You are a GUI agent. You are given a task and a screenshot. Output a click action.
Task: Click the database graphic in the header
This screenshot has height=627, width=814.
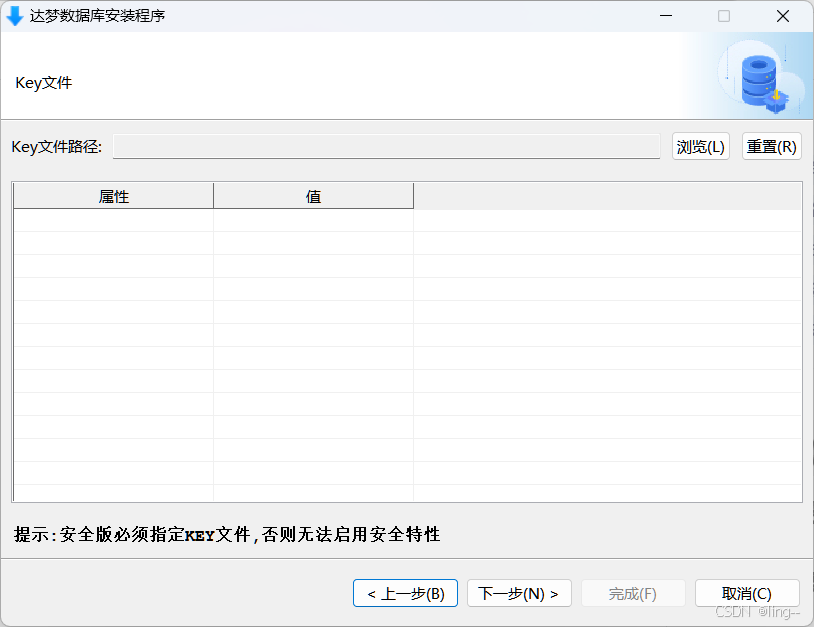[x=761, y=78]
